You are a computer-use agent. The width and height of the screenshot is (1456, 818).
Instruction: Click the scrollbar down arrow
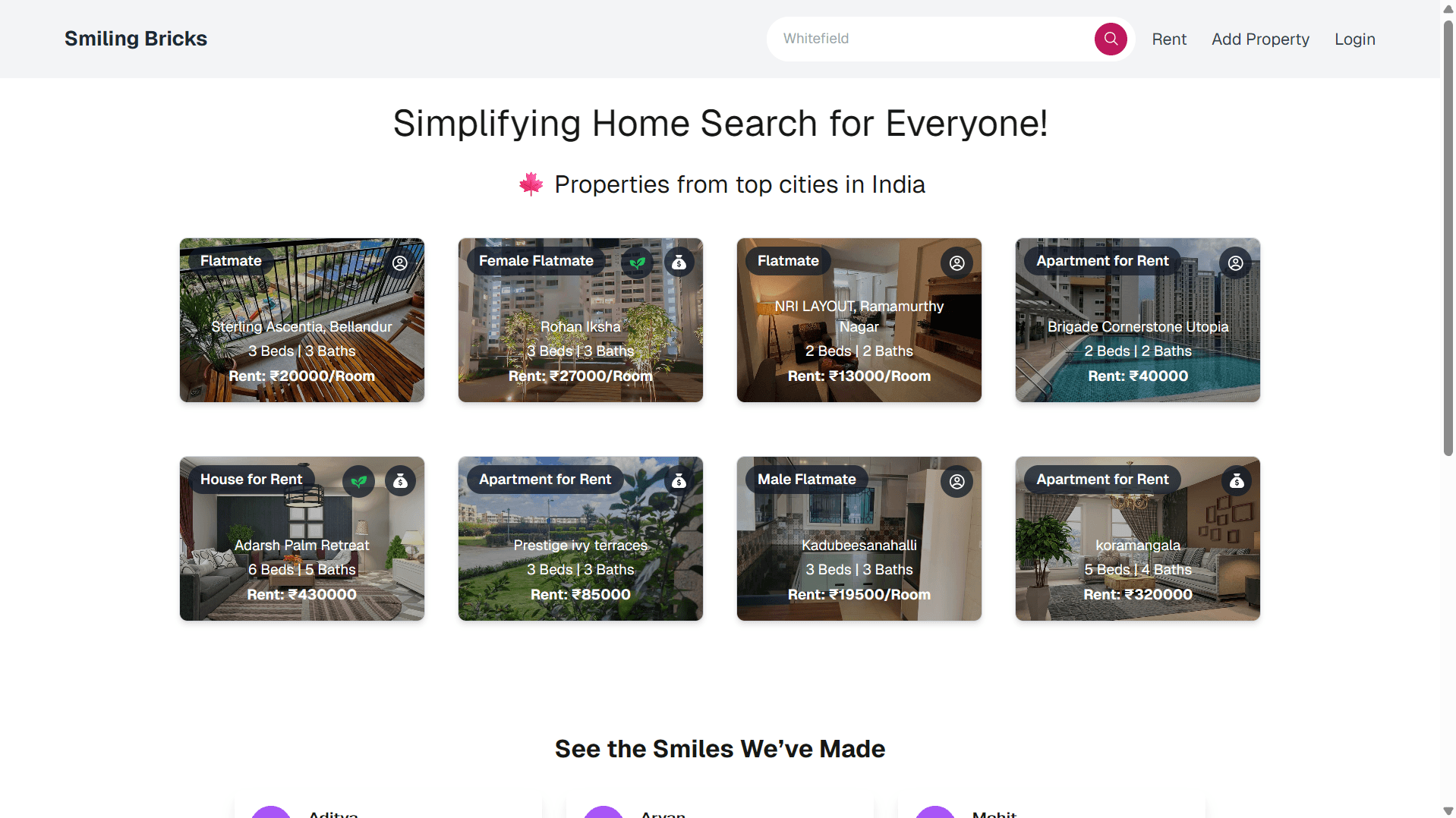(1448, 811)
